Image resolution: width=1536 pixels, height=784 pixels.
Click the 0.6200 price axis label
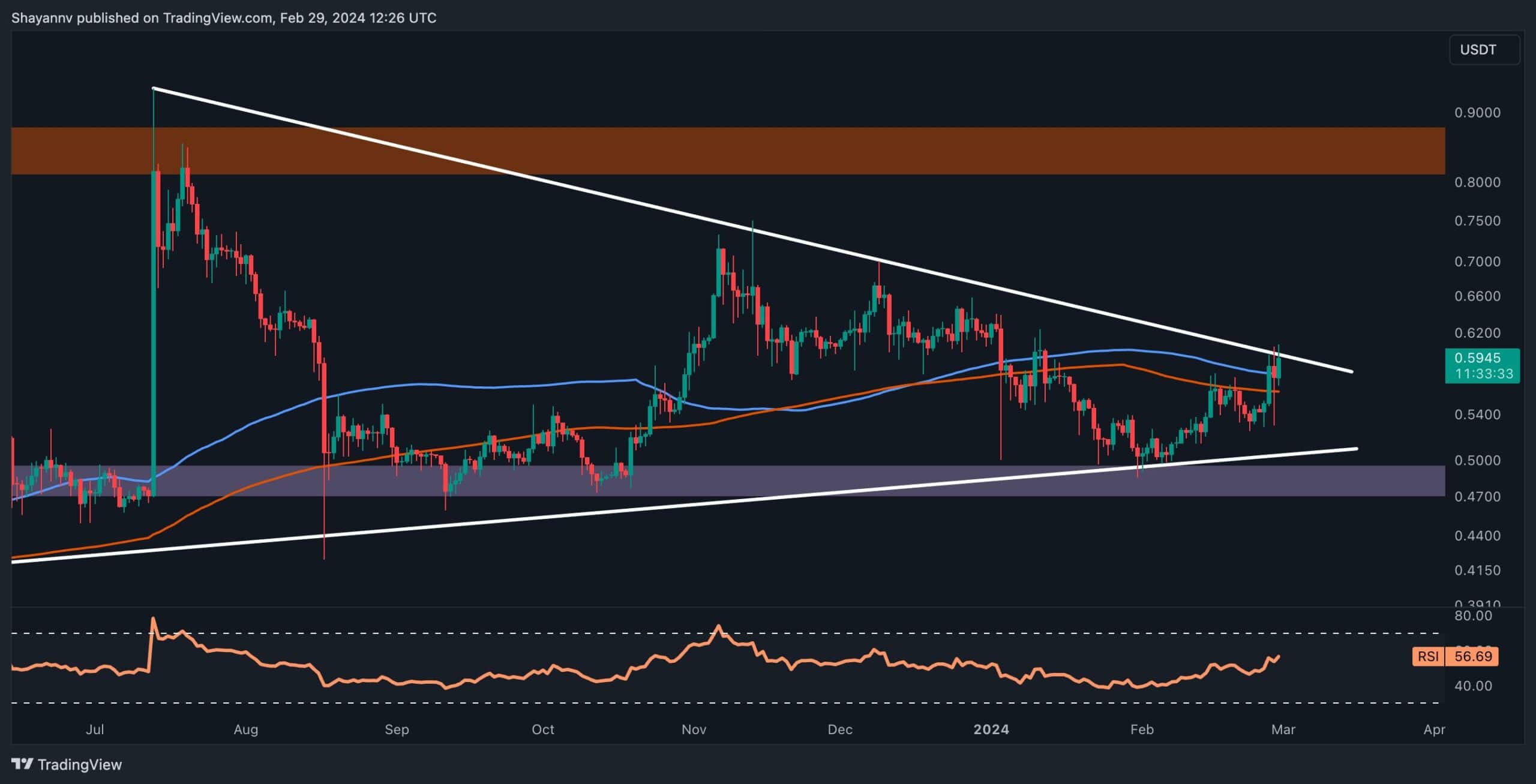[1477, 333]
